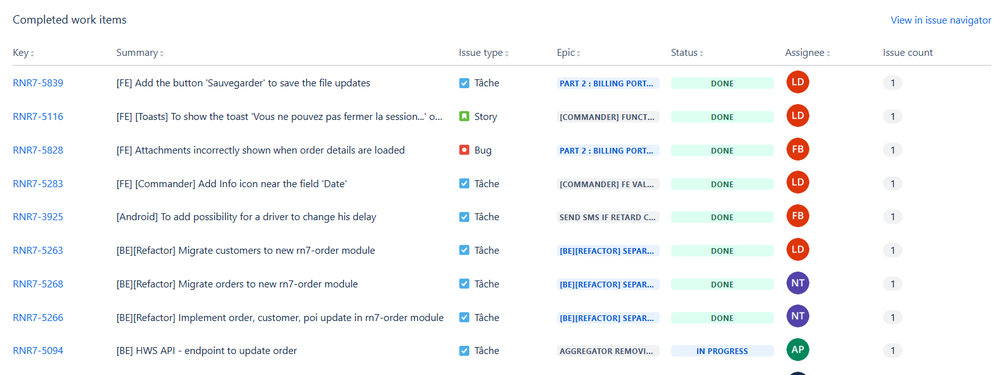Open LD assignee avatar on RNR7-5839 row
Screen dimensions: 999x375
pos(798,82)
